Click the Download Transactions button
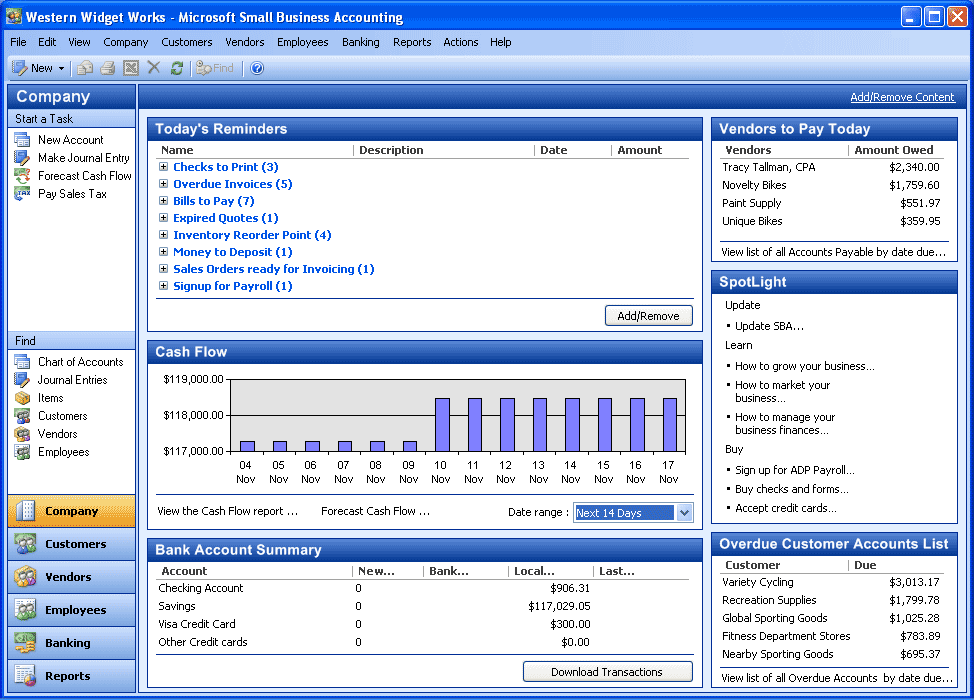974x700 pixels. click(x=607, y=672)
